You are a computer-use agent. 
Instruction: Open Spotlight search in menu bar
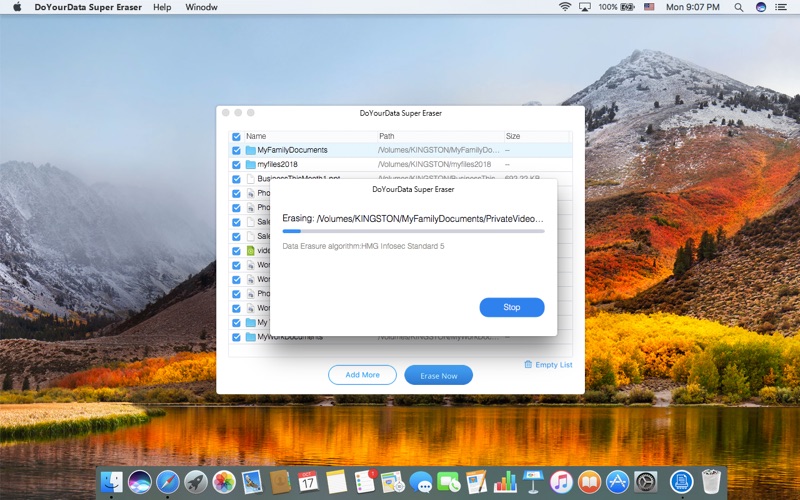coord(738,7)
